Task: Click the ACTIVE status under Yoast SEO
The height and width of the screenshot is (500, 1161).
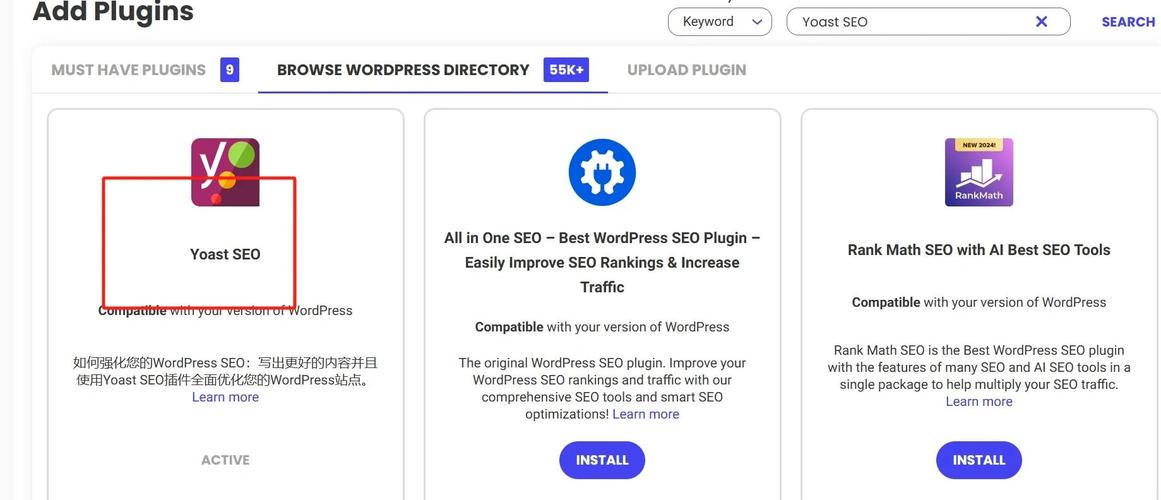Action: tap(225, 460)
